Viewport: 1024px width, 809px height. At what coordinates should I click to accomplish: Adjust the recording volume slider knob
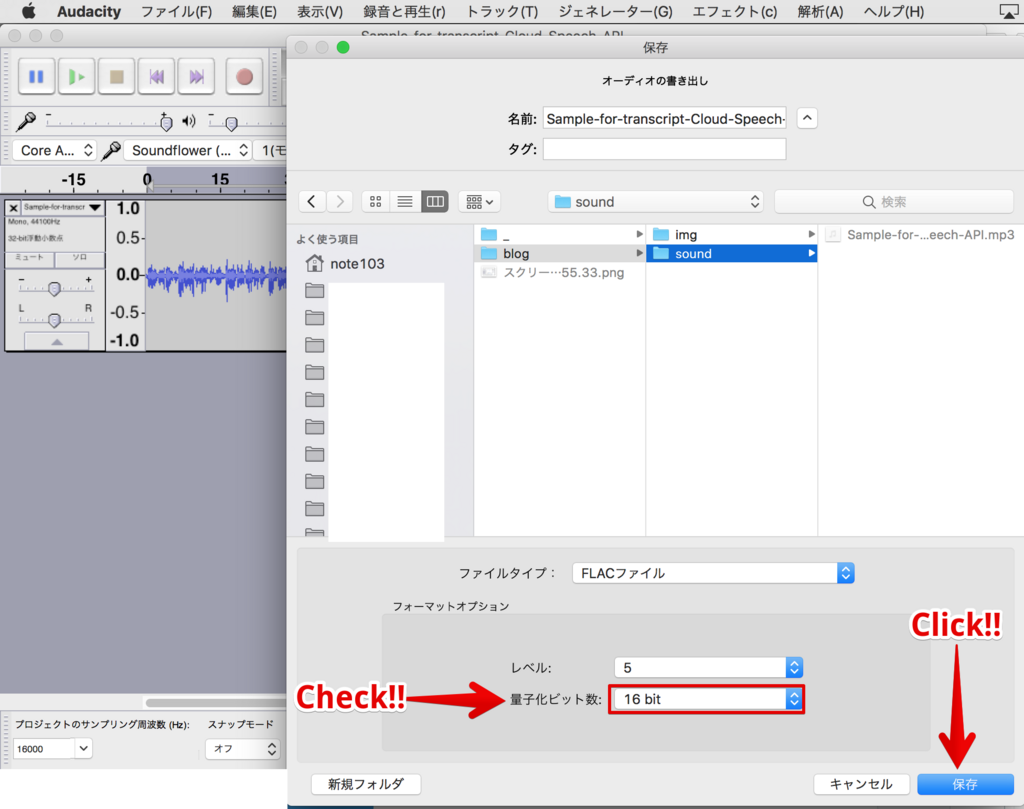(167, 123)
